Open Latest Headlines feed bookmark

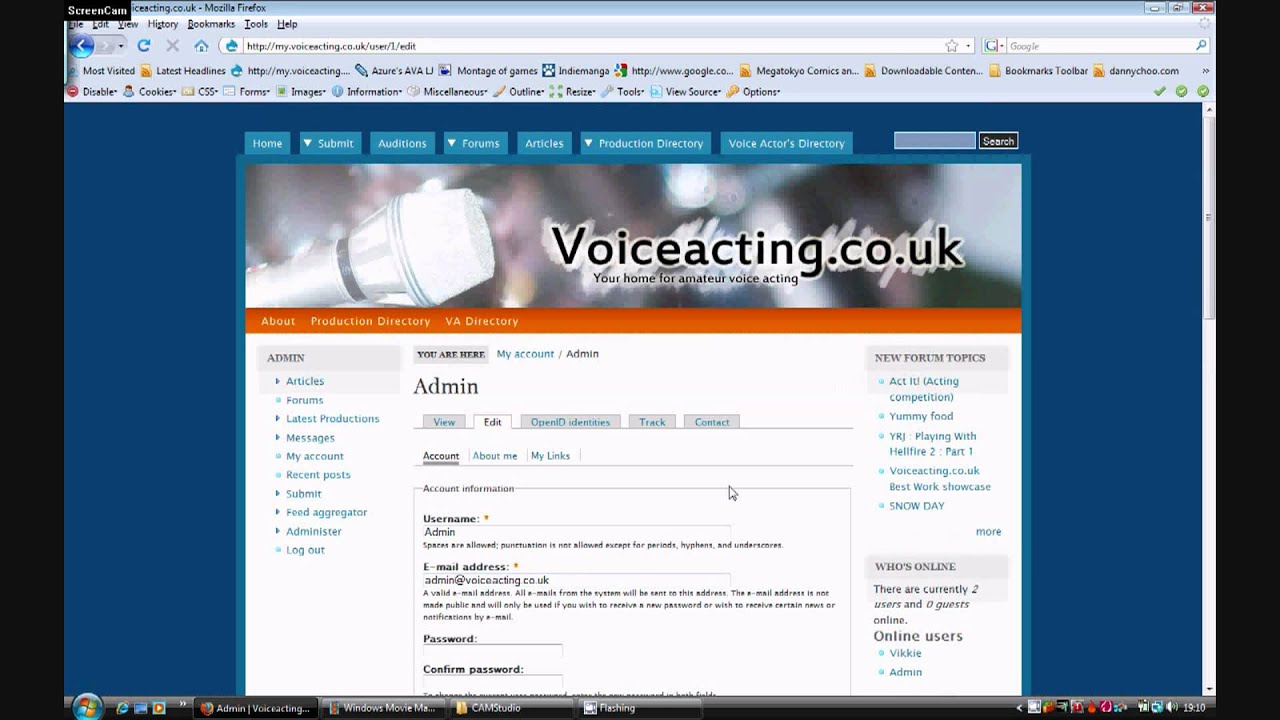[183, 71]
